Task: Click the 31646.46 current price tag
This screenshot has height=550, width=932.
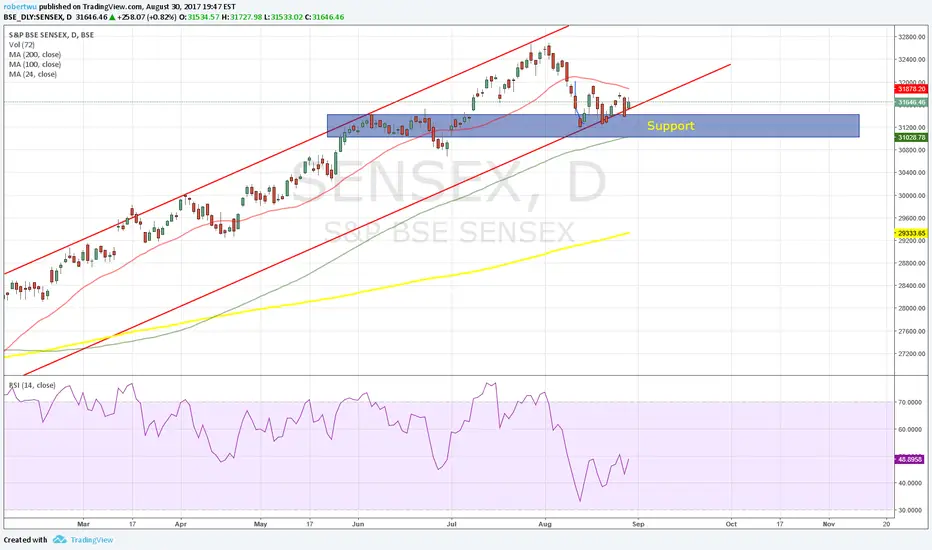Action: coord(911,102)
